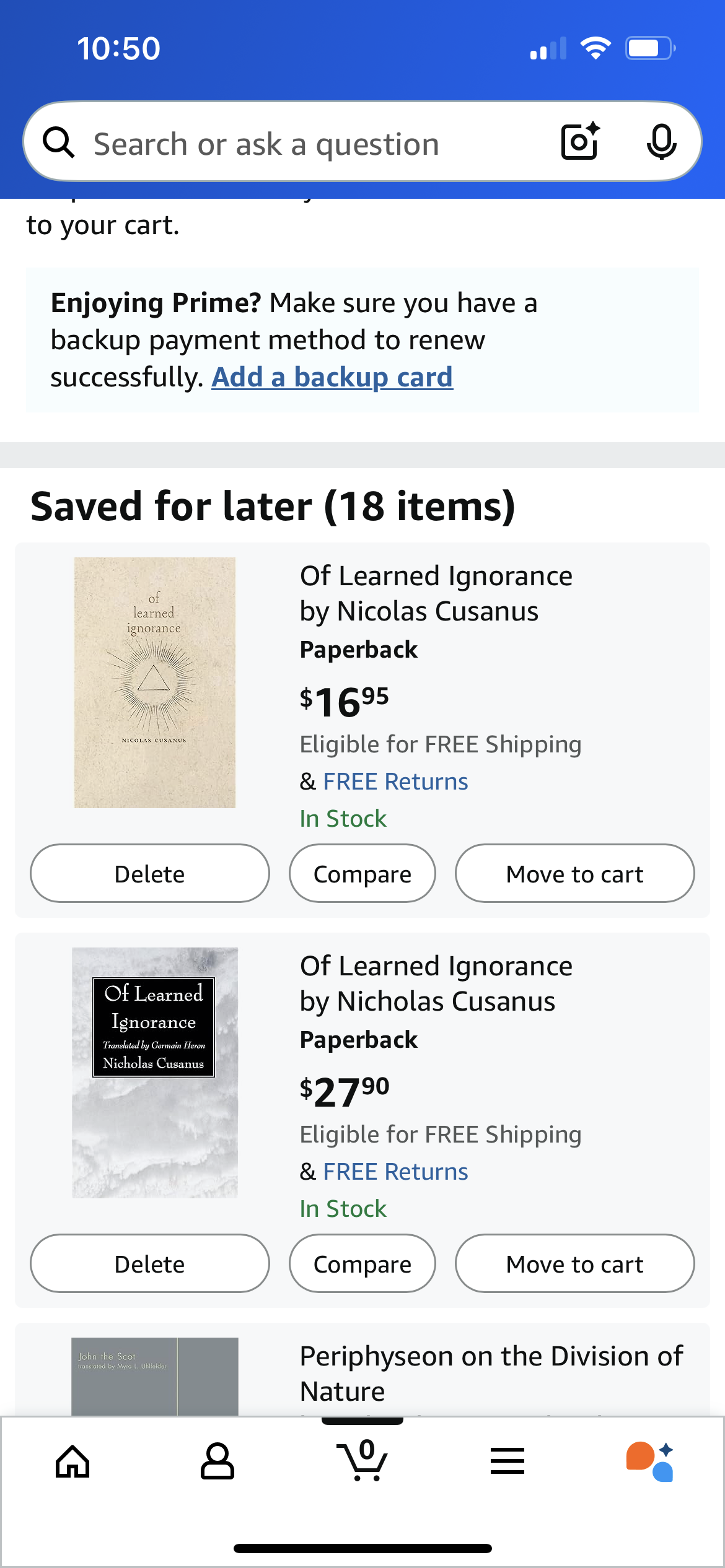This screenshot has width=725, height=1568.
Task: Tap the camera lens search icon
Action: pyautogui.click(x=580, y=142)
